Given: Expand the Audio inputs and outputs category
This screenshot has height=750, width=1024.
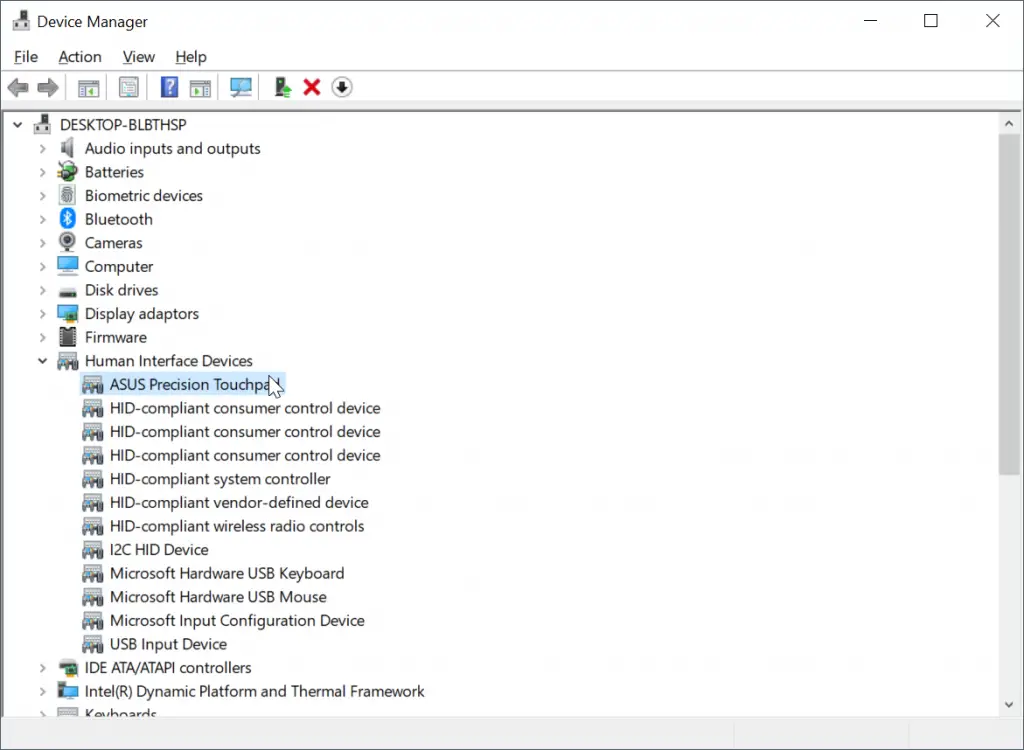Looking at the screenshot, I should pyautogui.click(x=41, y=147).
